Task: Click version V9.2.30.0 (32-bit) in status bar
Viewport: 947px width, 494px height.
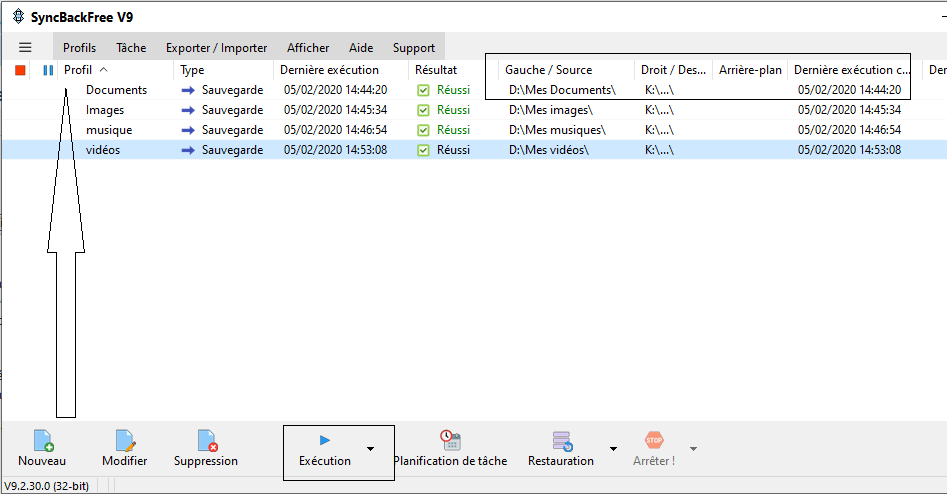Action: coord(47,486)
